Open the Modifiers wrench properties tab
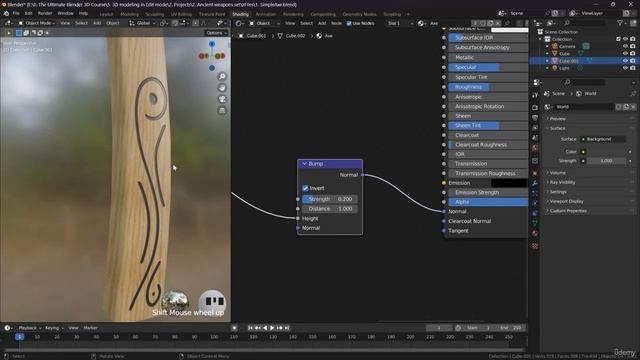Screen dimensions: 640x360 tap(535, 183)
